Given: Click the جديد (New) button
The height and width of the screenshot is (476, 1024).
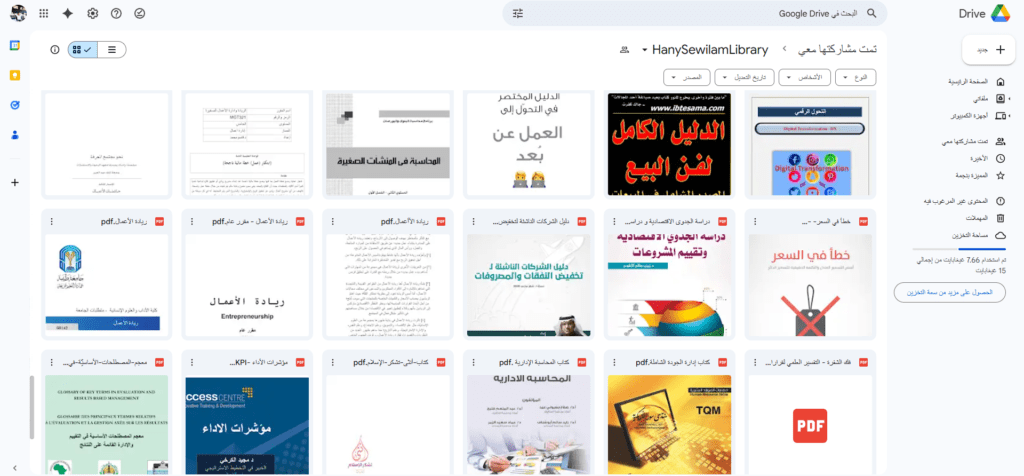Looking at the screenshot, I should (x=988, y=49).
